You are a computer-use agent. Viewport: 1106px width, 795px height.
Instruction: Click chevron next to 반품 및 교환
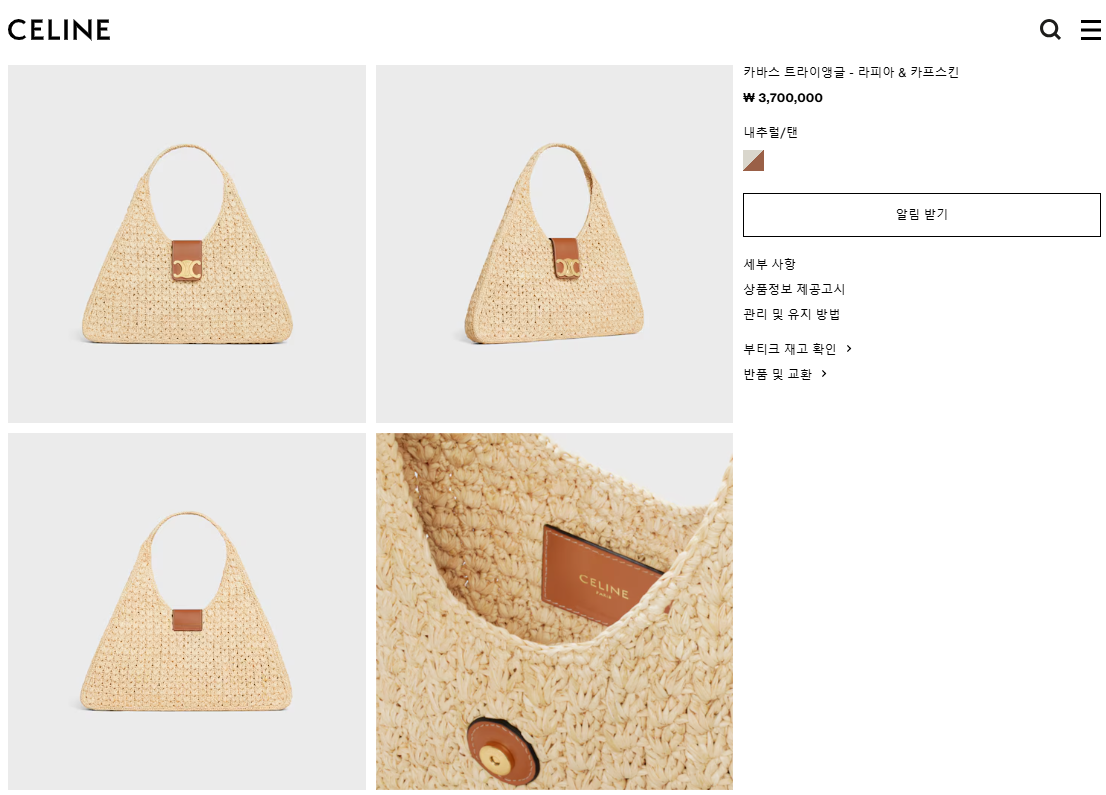click(823, 374)
